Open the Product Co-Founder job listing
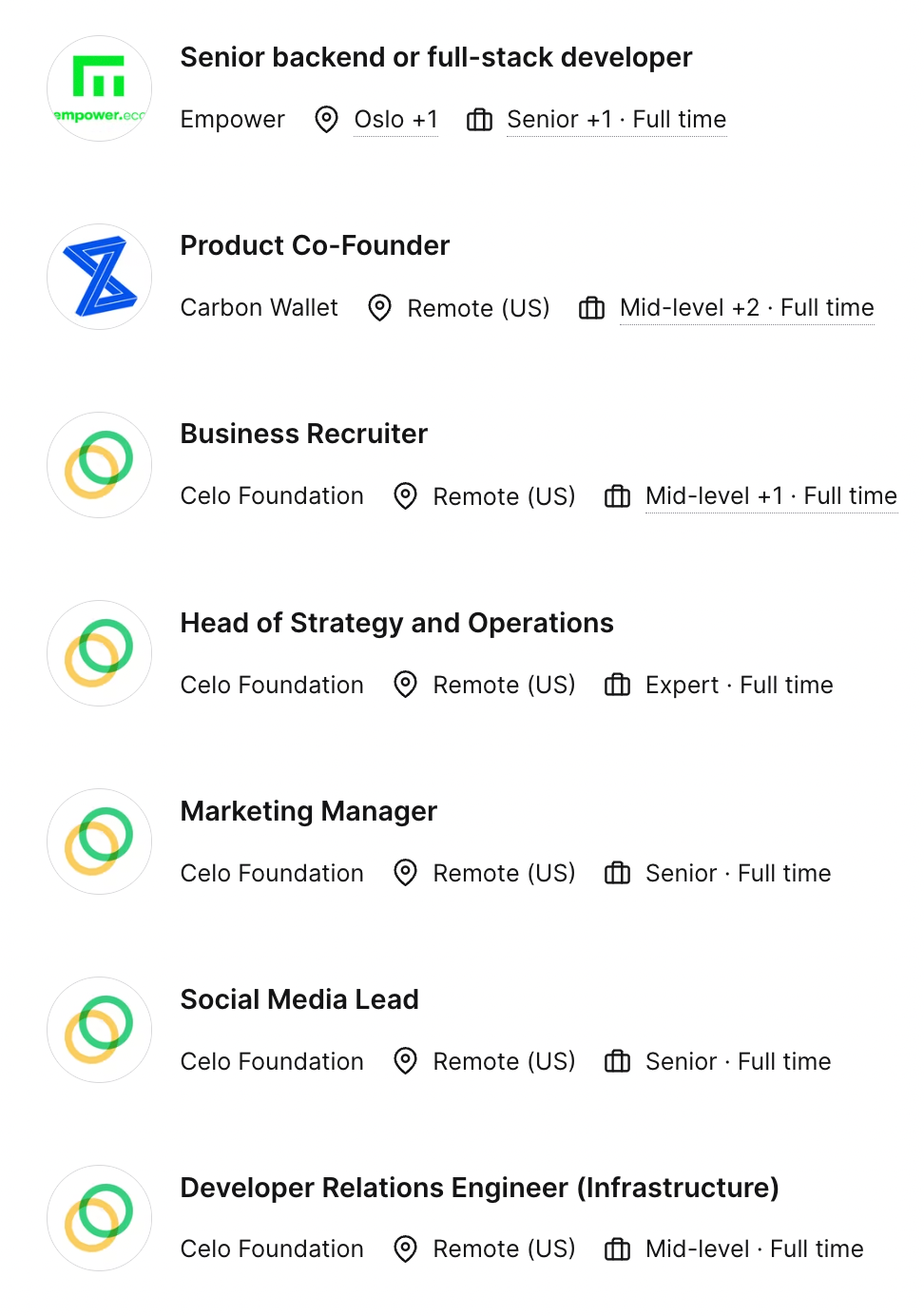 [x=315, y=246]
